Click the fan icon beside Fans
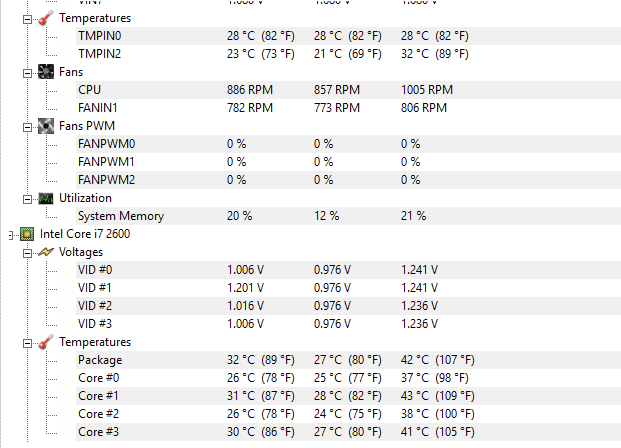Viewport: 621px width, 448px height. point(46,72)
